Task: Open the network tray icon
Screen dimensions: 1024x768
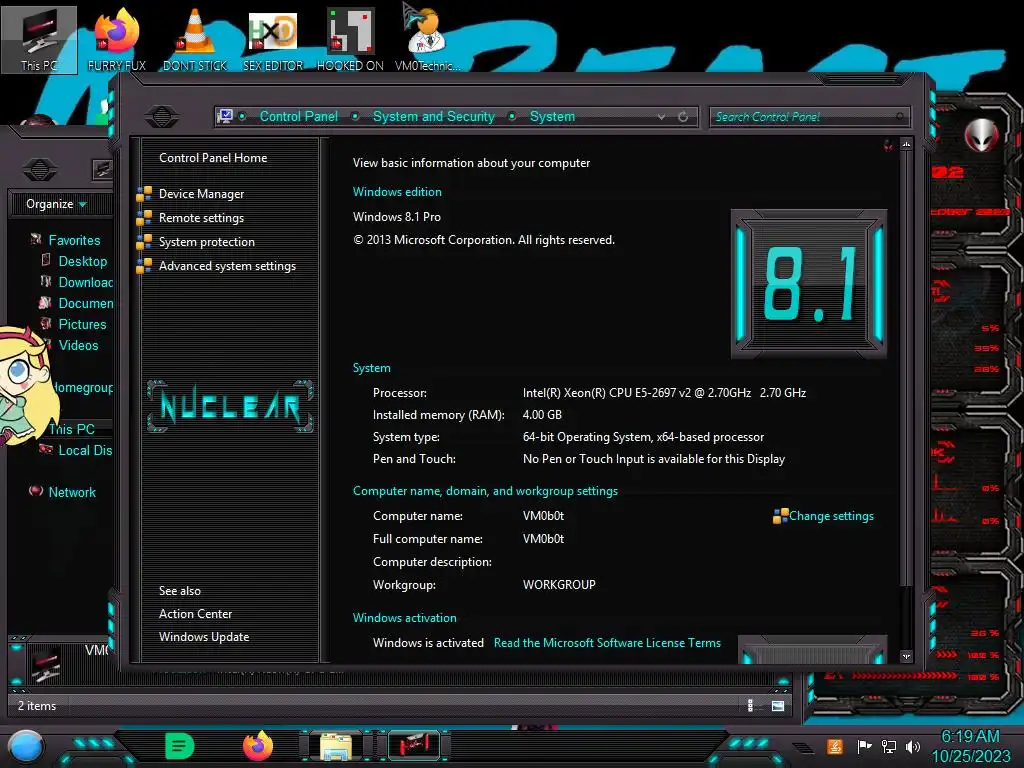Action: click(889, 746)
